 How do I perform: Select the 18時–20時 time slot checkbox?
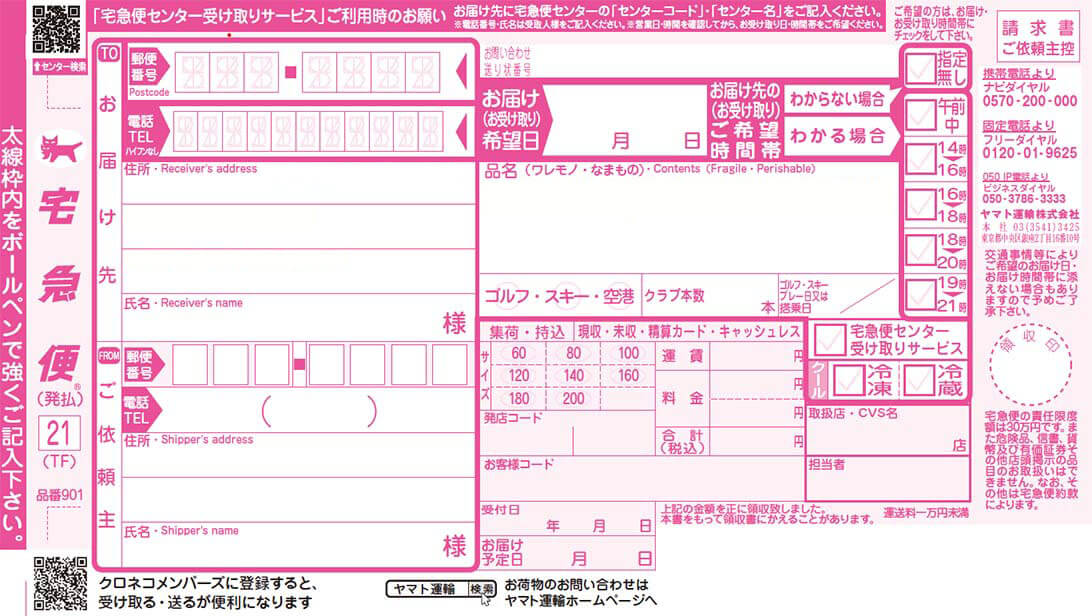920,250
